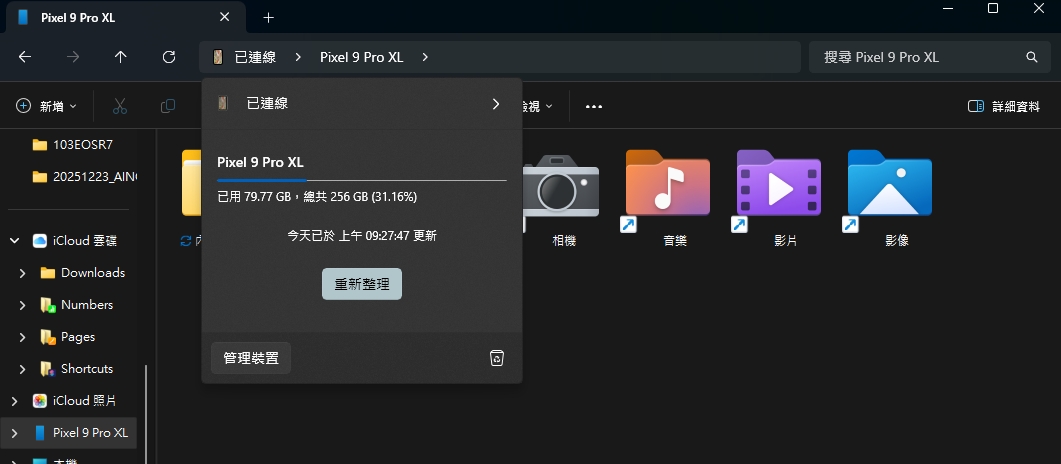
Task: Click 已連線 in the address bar
Action: point(255,57)
